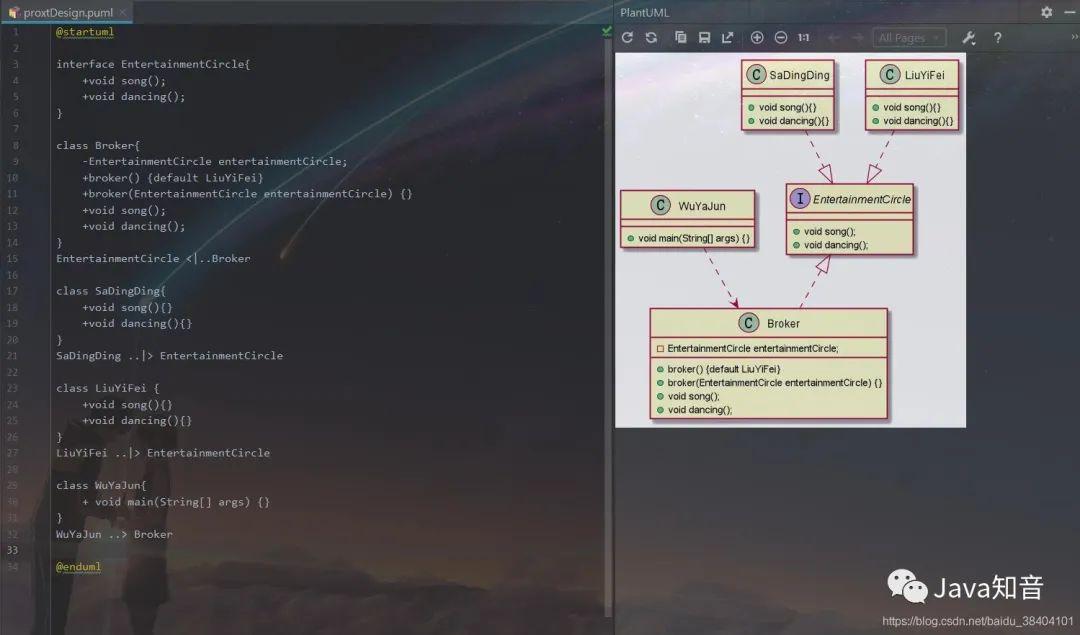Open PlantUML help question mark
This screenshot has height=635, width=1080.
997,37
